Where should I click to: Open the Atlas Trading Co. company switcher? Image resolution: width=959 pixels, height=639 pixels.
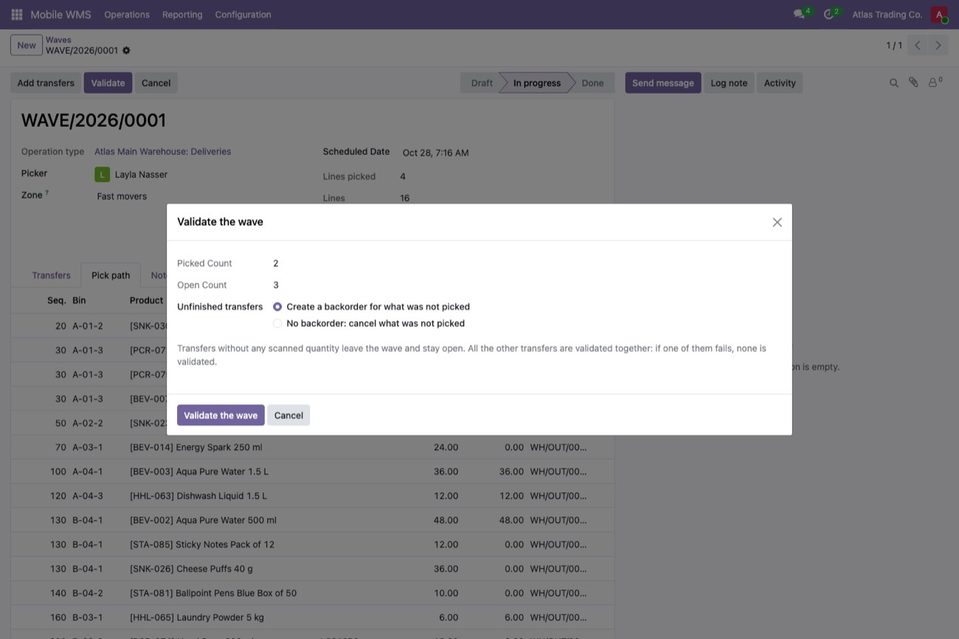[887, 14]
